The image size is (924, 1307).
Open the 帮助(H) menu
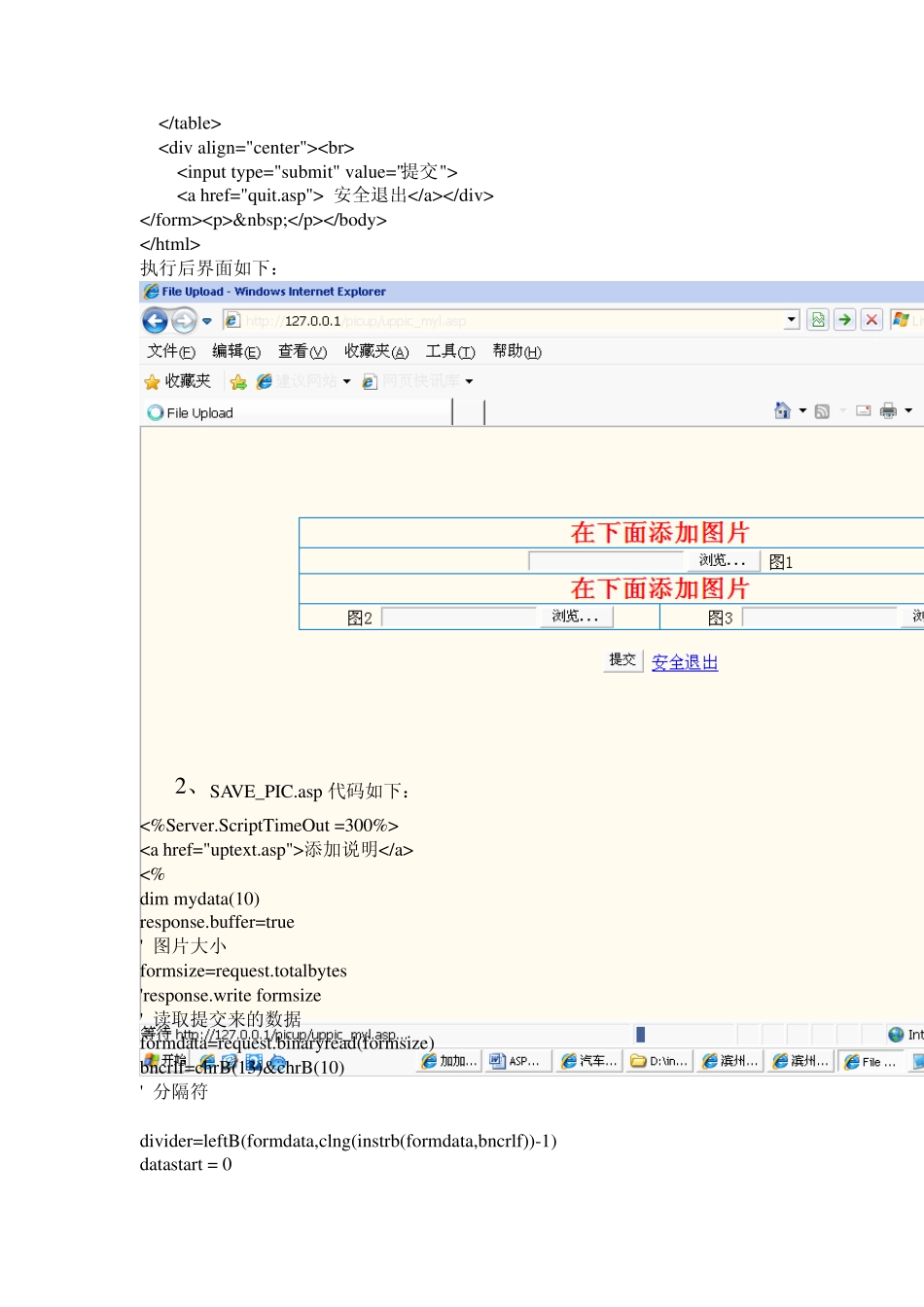coord(516,351)
